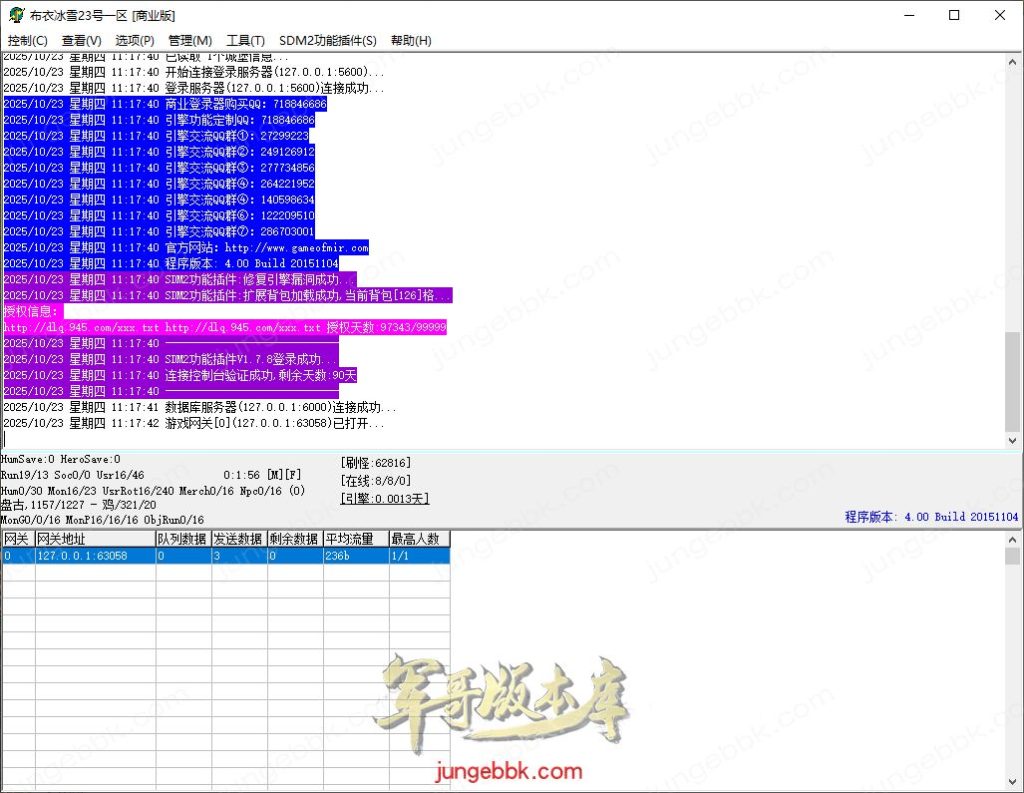Open the 控制(C) menu
The width and height of the screenshot is (1024, 793).
coord(28,40)
